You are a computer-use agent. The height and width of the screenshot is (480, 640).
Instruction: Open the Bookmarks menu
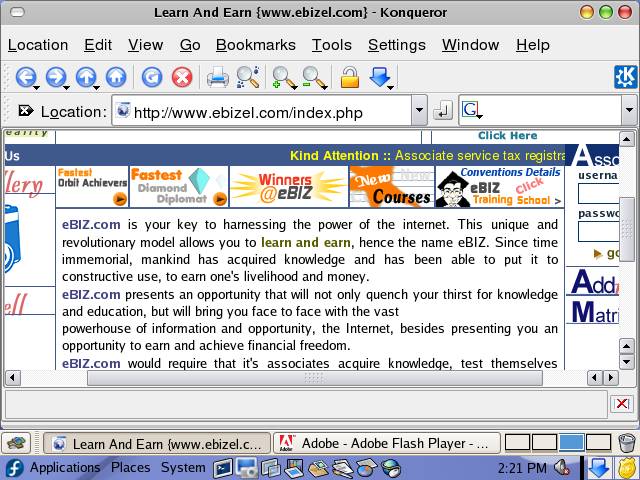point(255,45)
